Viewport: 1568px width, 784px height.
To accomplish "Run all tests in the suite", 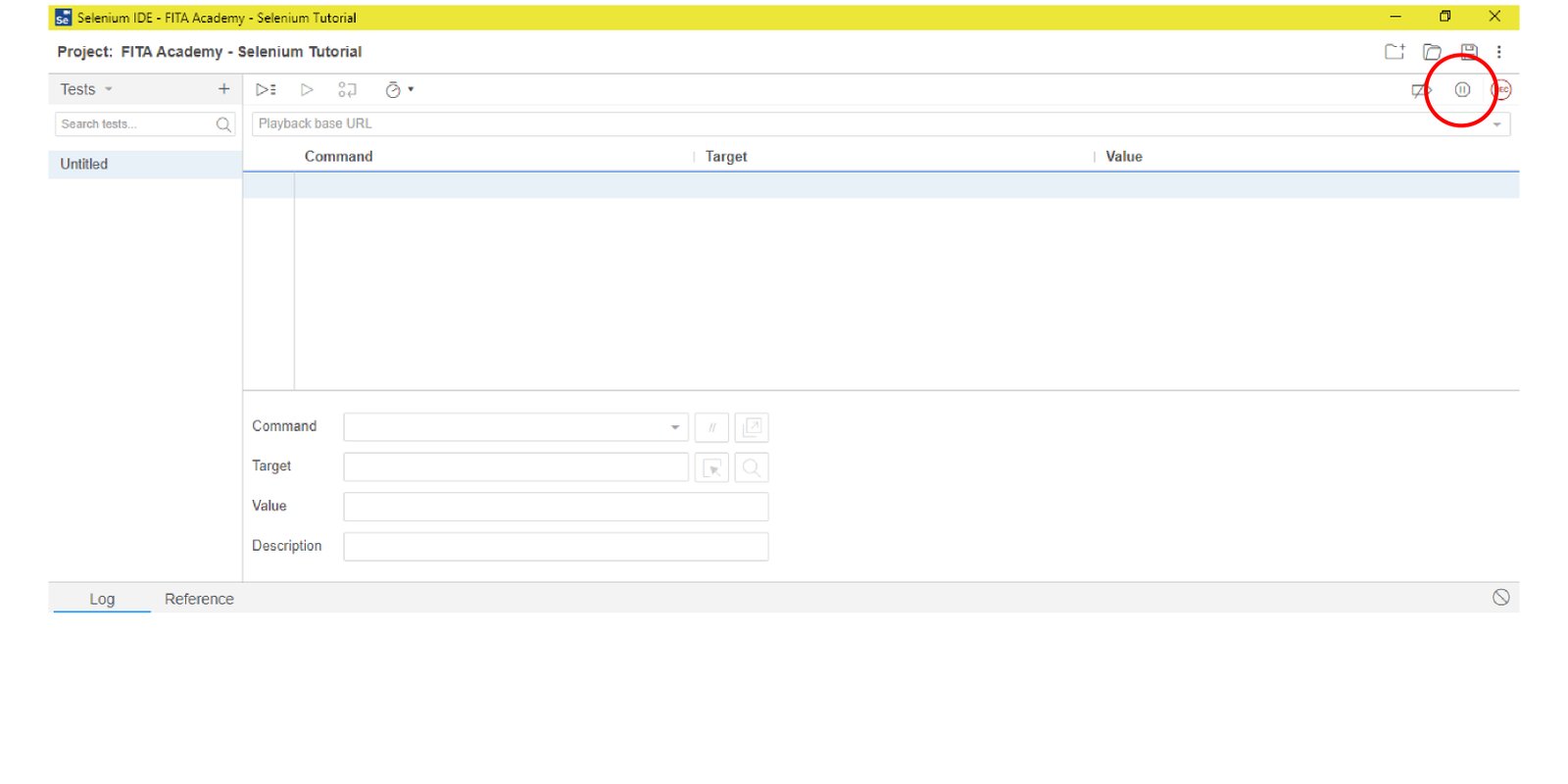I will [x=266, y=89].
